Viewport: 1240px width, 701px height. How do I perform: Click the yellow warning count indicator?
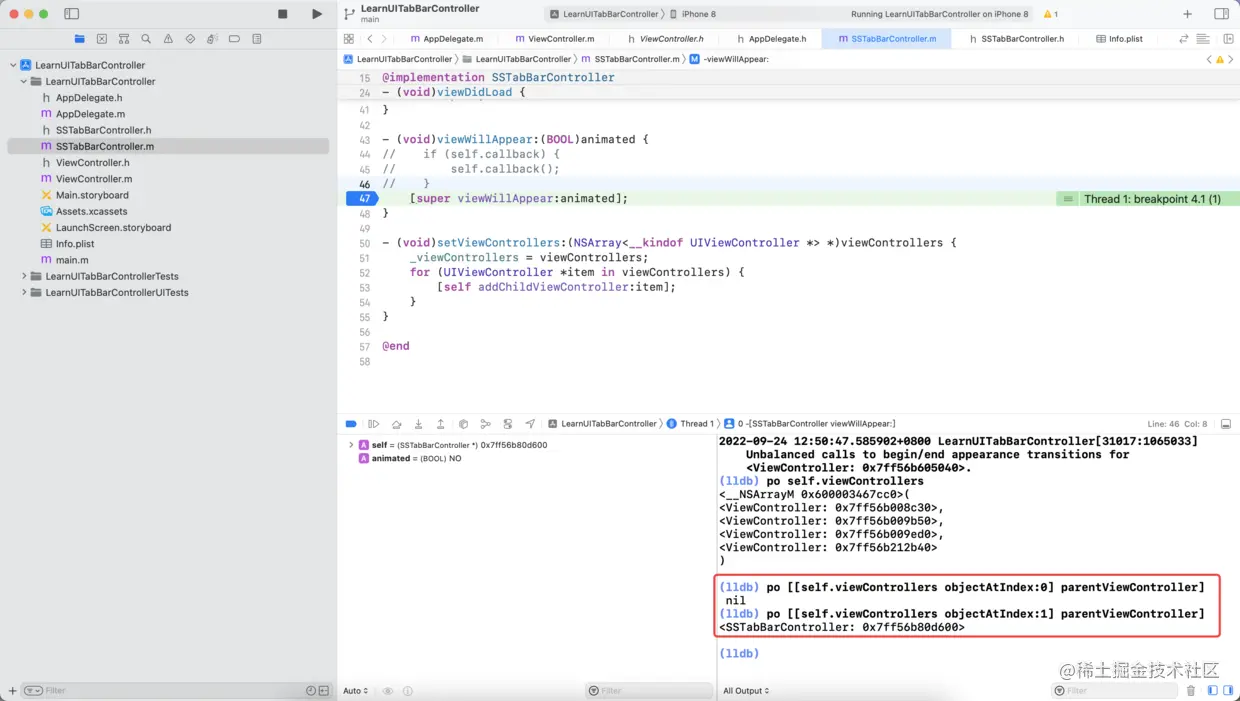[x=1051, y=14]
